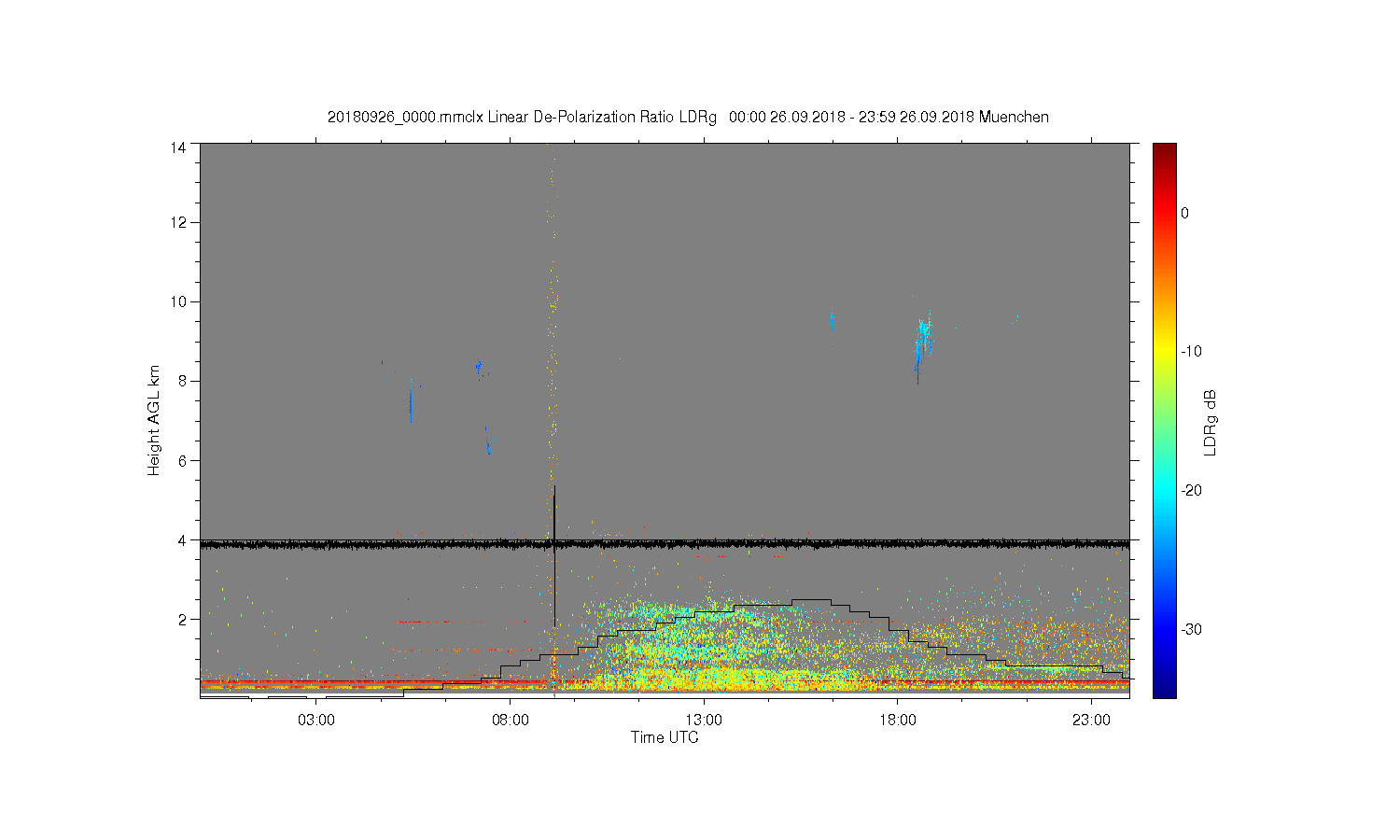Click the "Height AGL km" y-axis label
1400x840 pixels.
(154, 420)
